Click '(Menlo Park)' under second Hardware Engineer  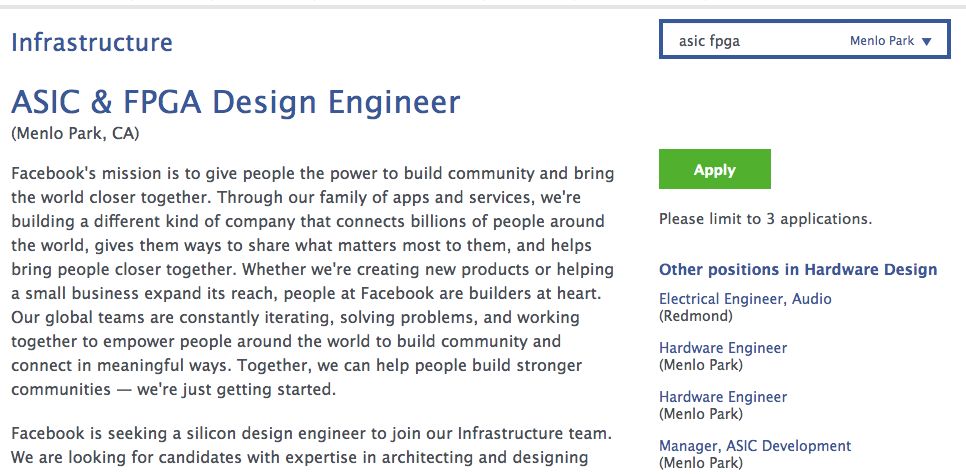[x=701, y=414]
